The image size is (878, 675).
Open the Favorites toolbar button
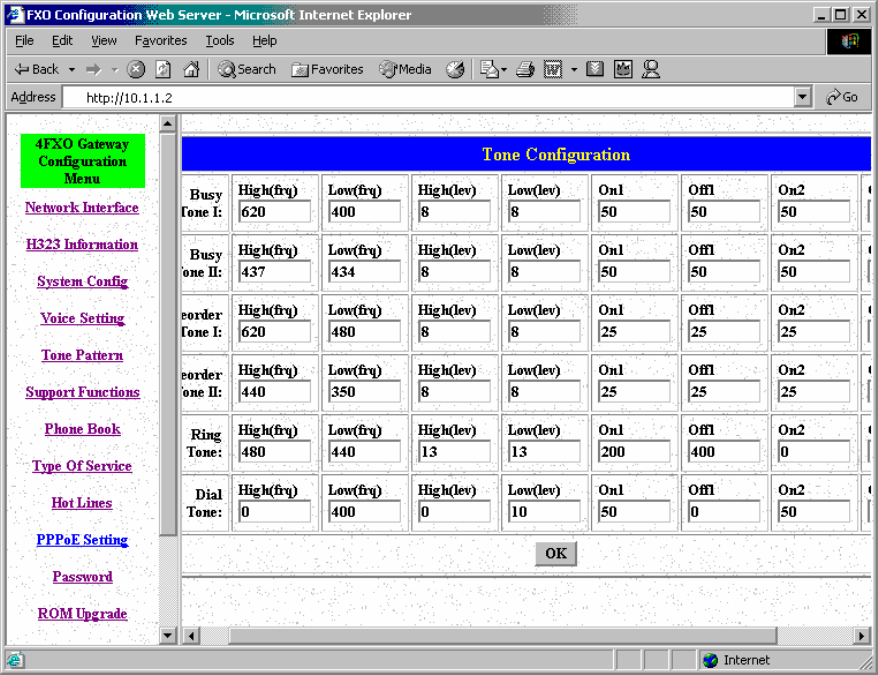327,70
